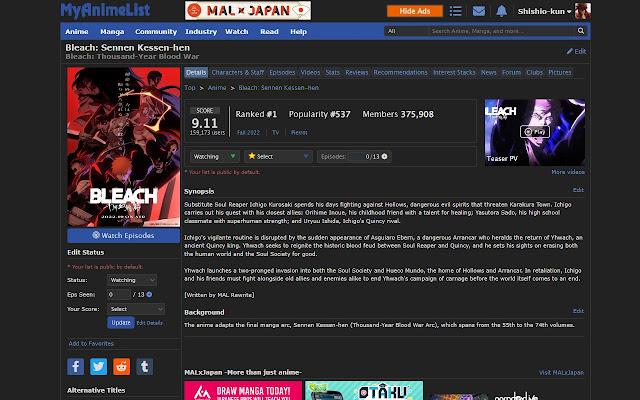The width and height of the screenshot is (640, 400).
Task: Click the Update button
Action: point(121,322)
